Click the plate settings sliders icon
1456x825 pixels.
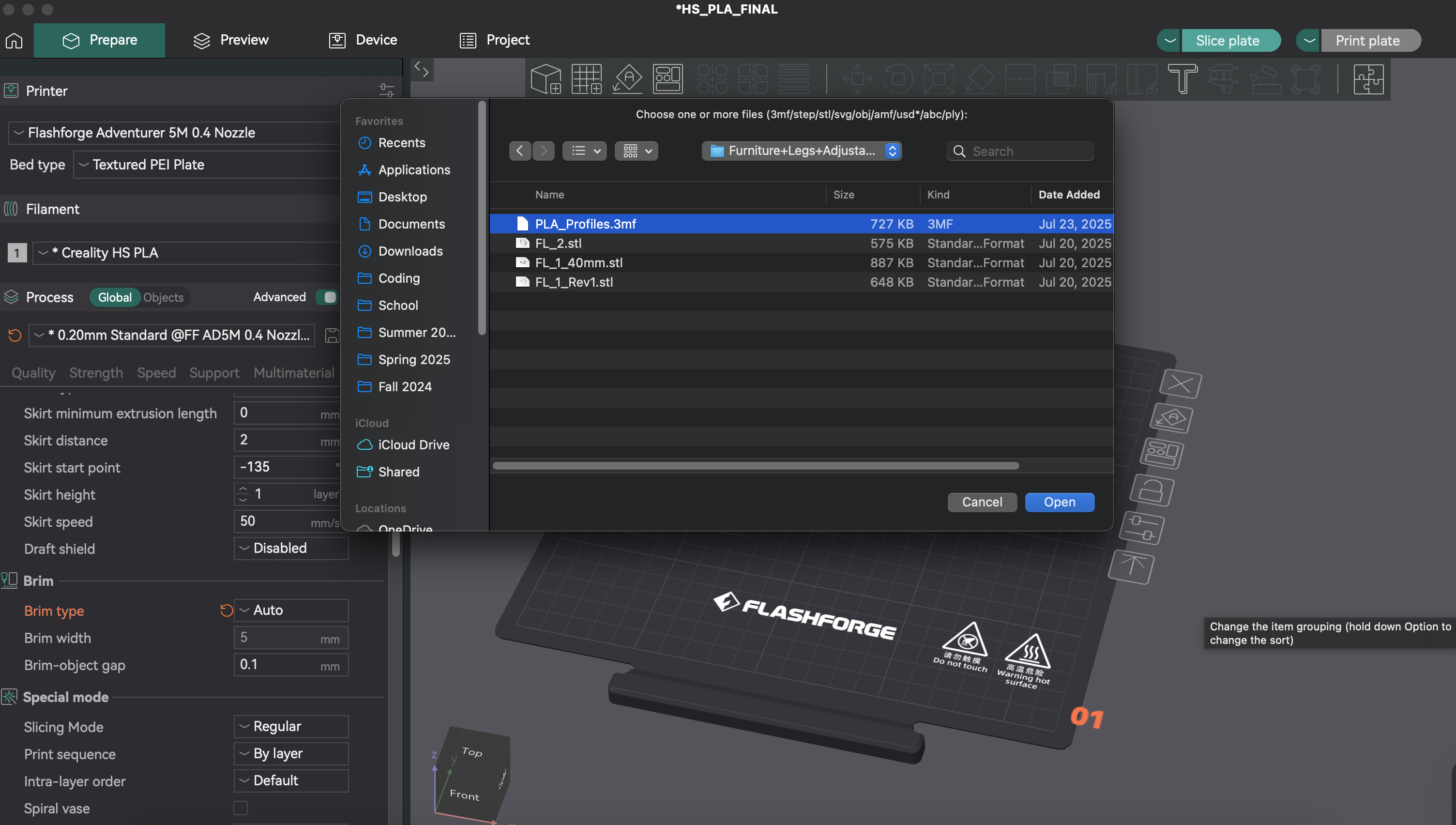click(1142, 528)
